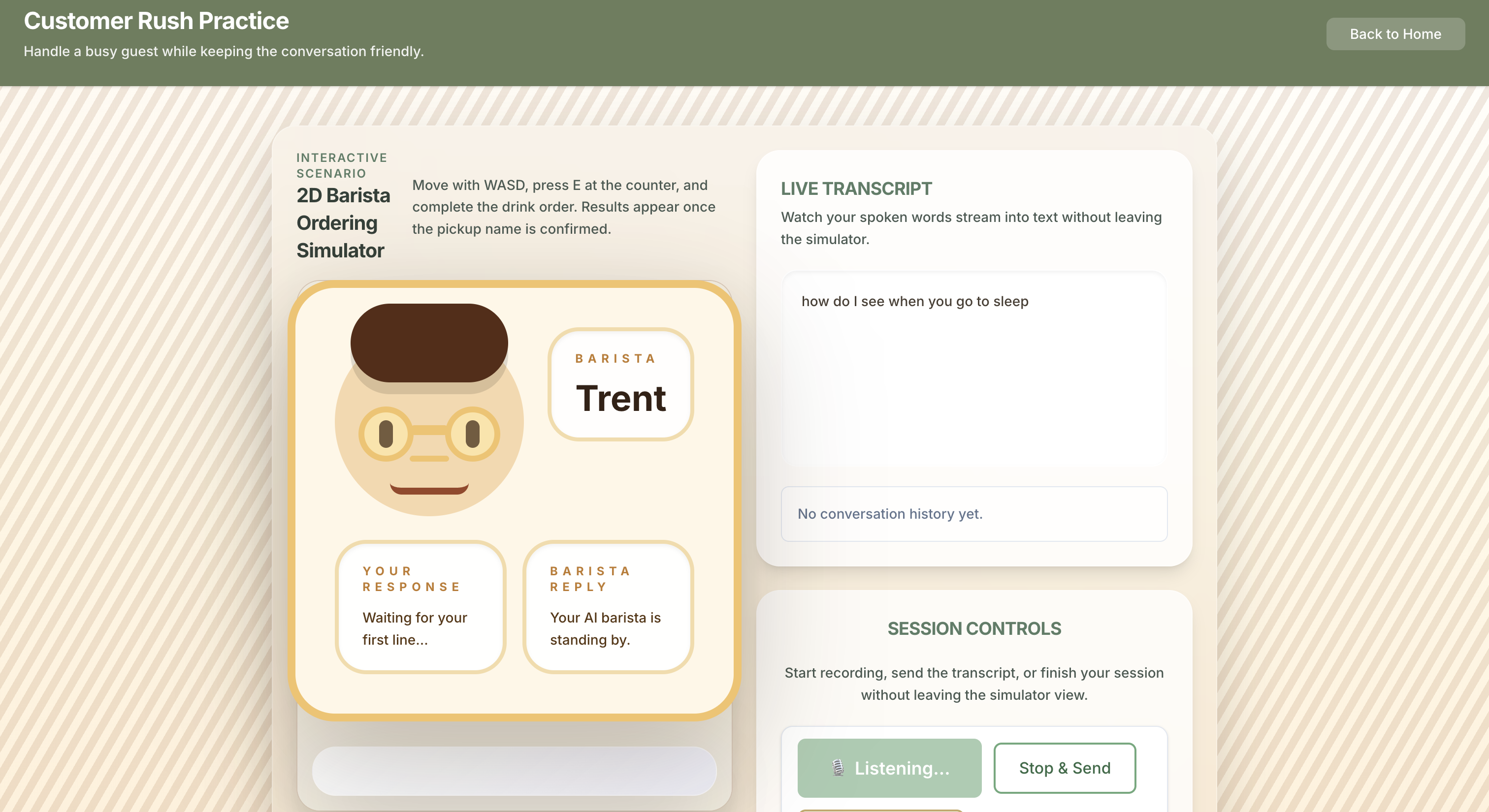Viewport: 1489px width, 812px height.
Task: Click the gray bar below simulator
Action: pos(514,771)
